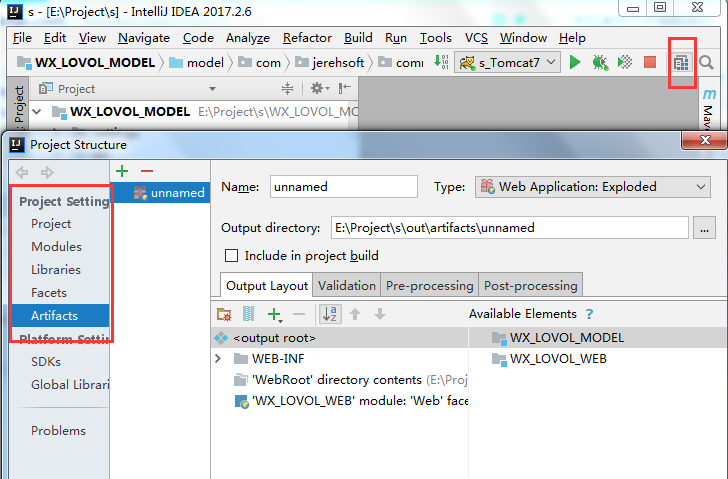The height and width of the screenshot is (479, 728).
Task: Click the artifact Name input field
Action: 344,187
